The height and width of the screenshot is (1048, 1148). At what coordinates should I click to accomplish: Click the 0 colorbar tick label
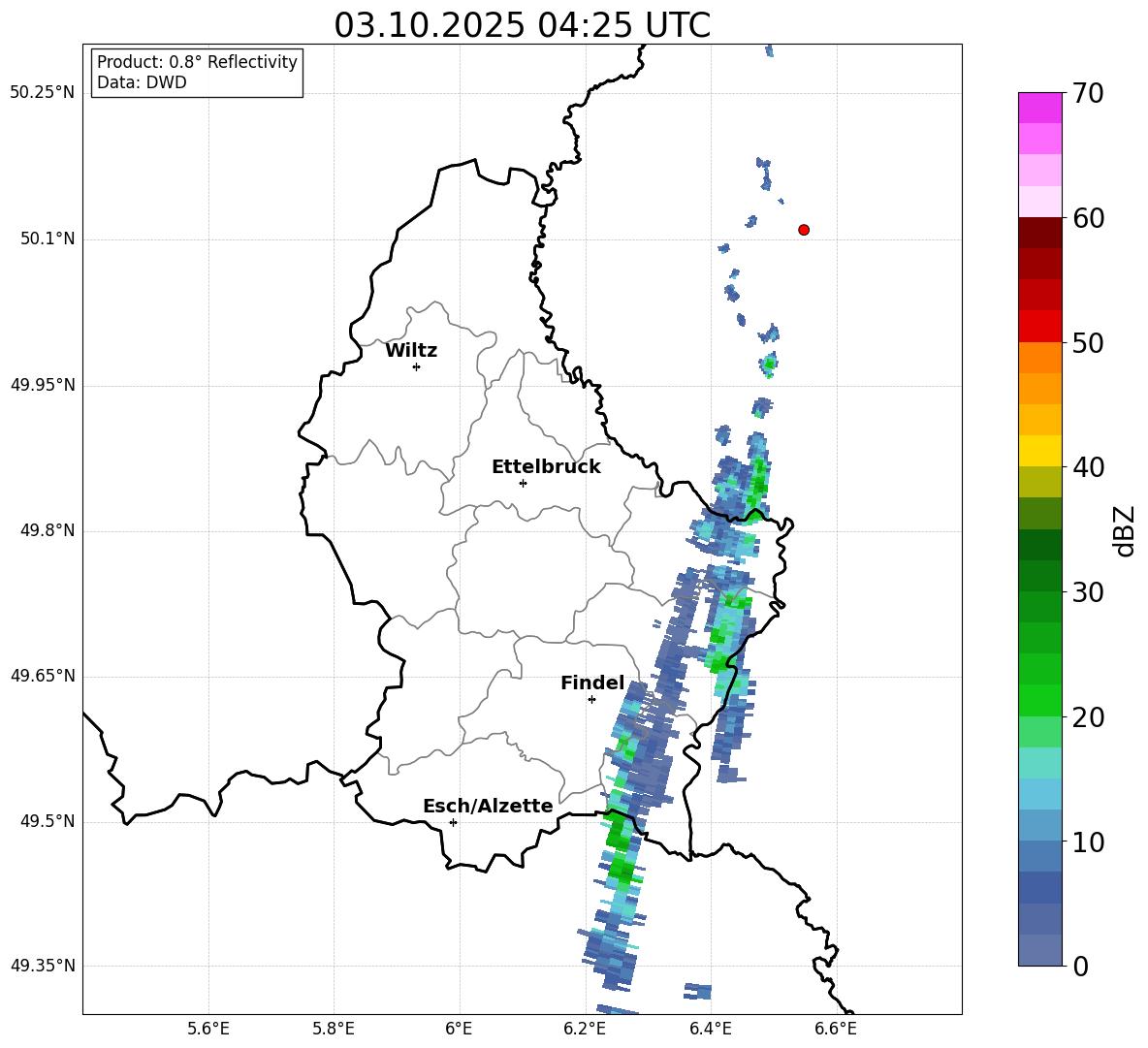coord(1080,966)
